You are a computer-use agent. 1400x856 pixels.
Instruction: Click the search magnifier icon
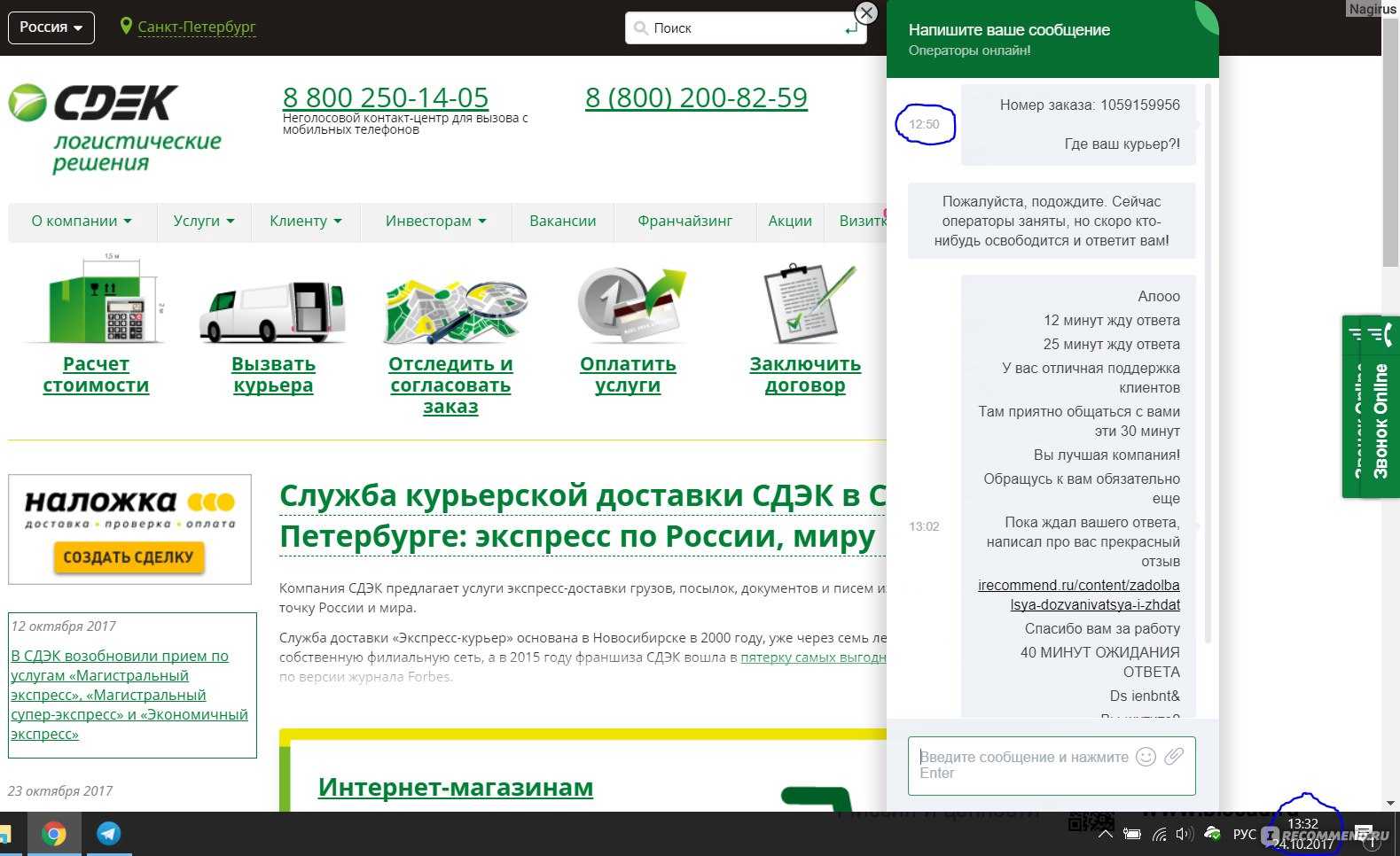pos(641,28)
